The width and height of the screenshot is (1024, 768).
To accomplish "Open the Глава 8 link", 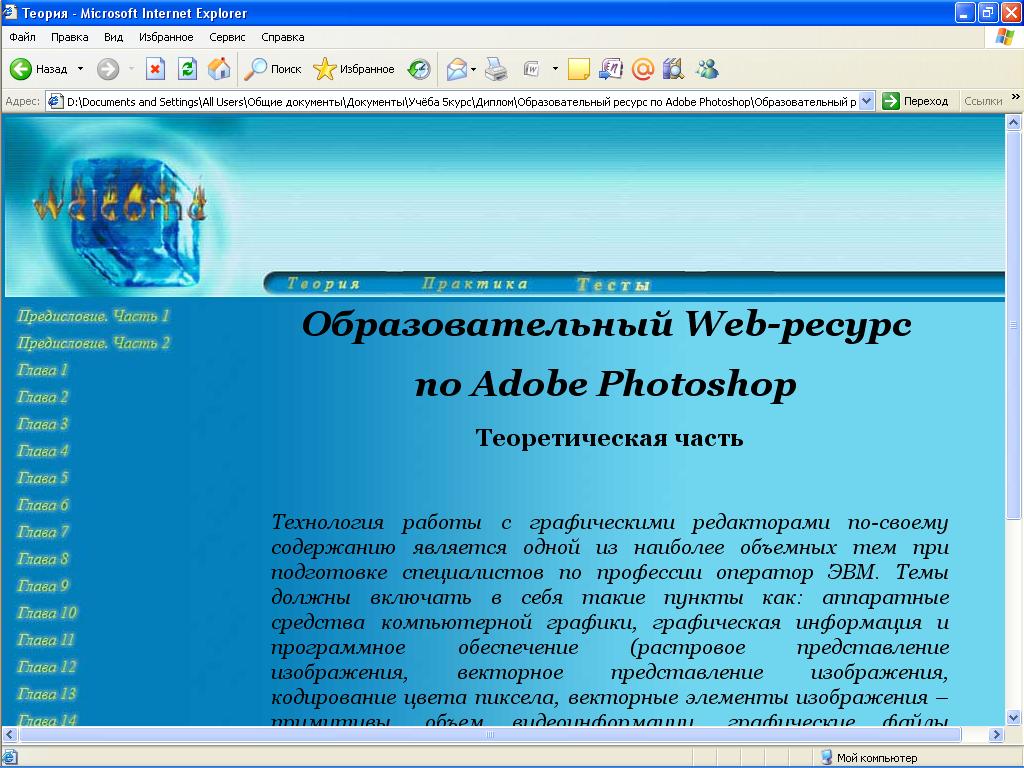I will [42, 559].
